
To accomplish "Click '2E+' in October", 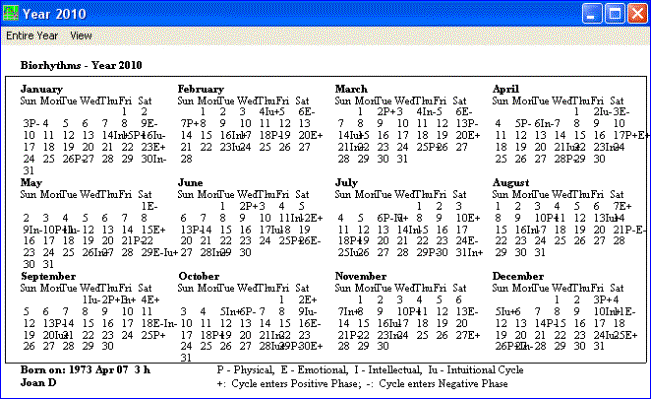I will click(x=308, y=300).
